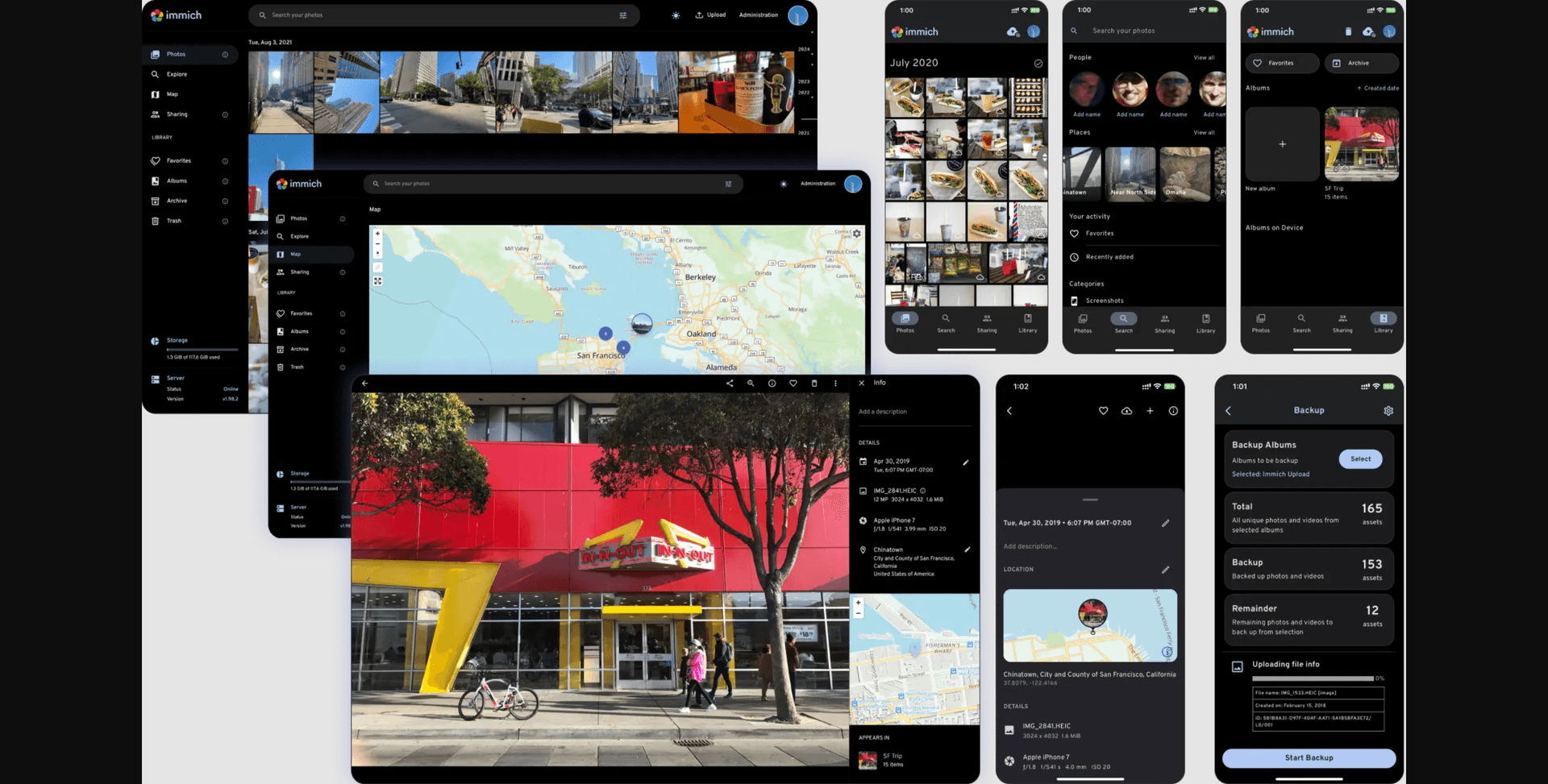Click the storage usage bar in the timeline window sidebar
This screenshot has height=784, width=1548.
pyautogui.click(x=202, y=350)
